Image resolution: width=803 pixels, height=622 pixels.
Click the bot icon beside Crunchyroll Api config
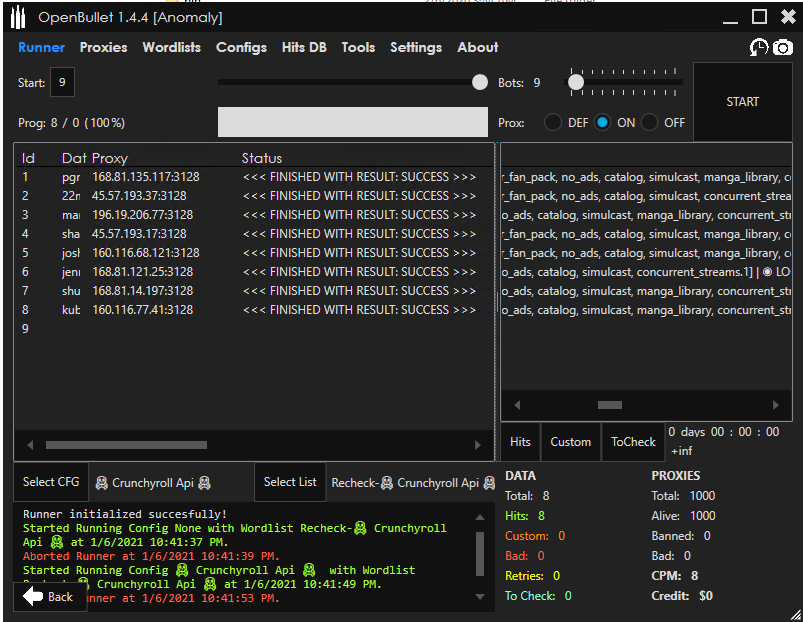(101, 482)
